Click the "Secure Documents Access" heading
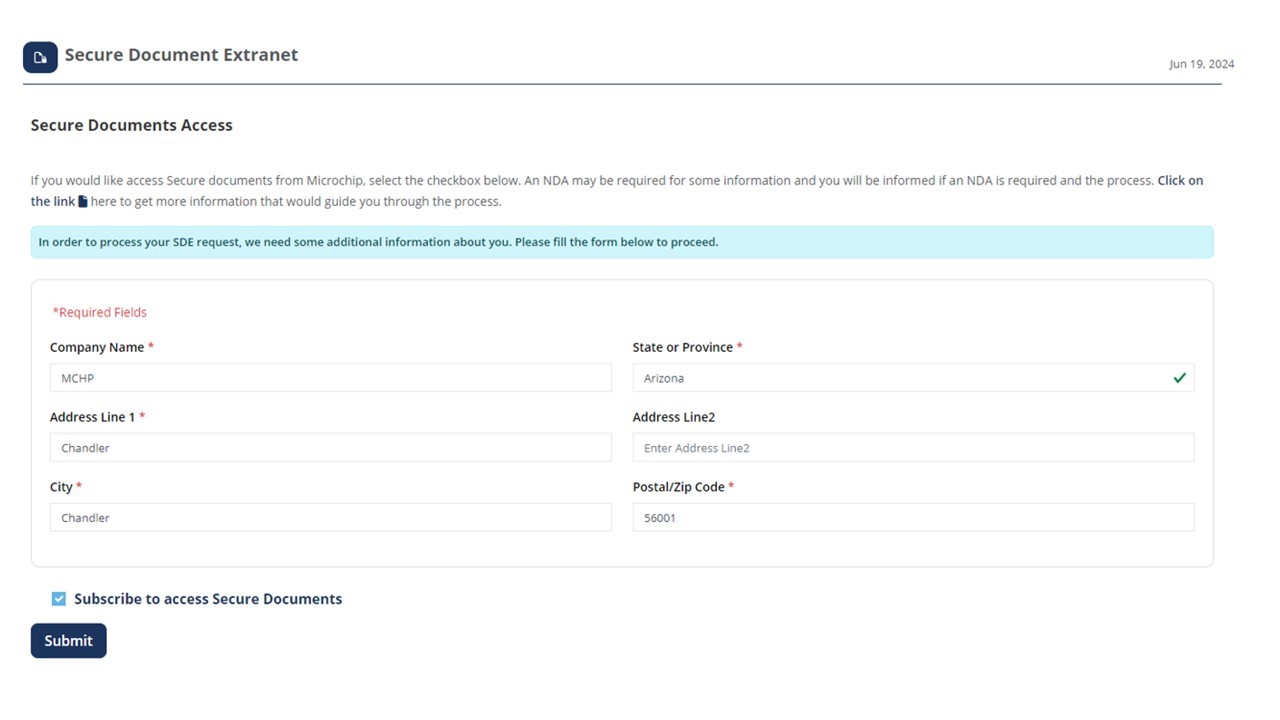This screenshot has width=1280, height=720. (131, 125)
